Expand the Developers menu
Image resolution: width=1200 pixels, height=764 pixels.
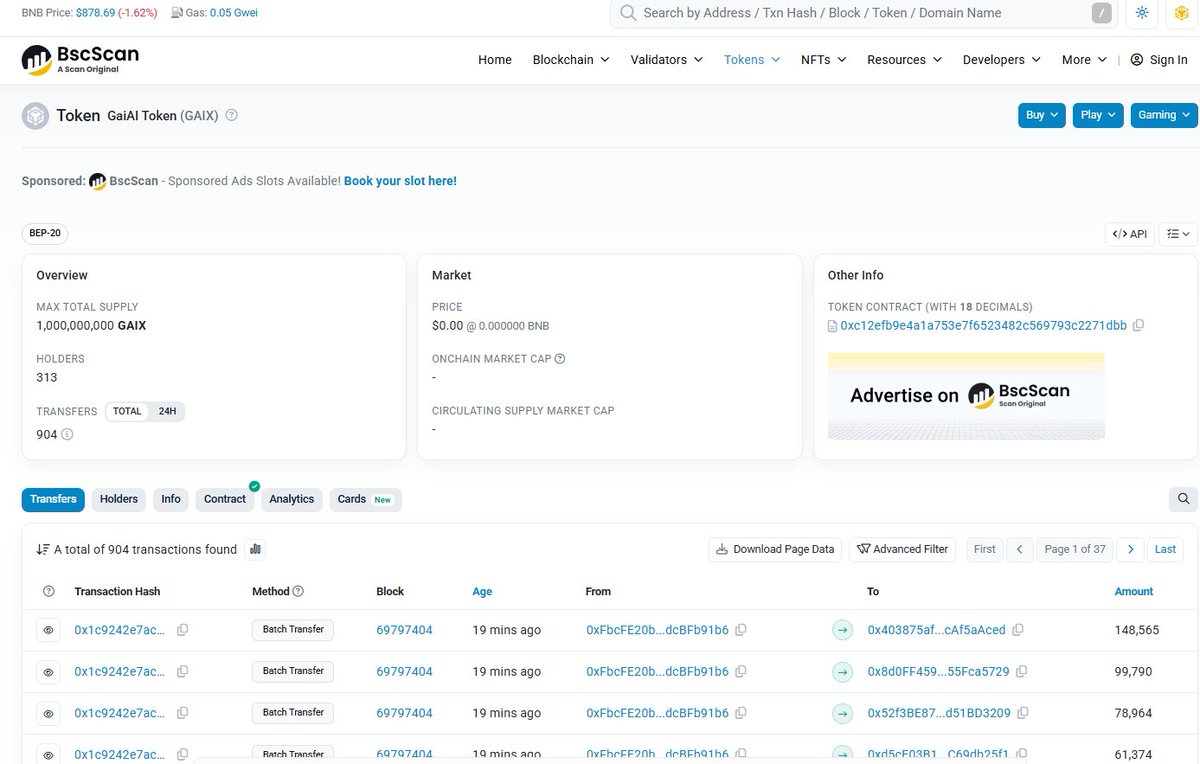tap(1001, 60)
